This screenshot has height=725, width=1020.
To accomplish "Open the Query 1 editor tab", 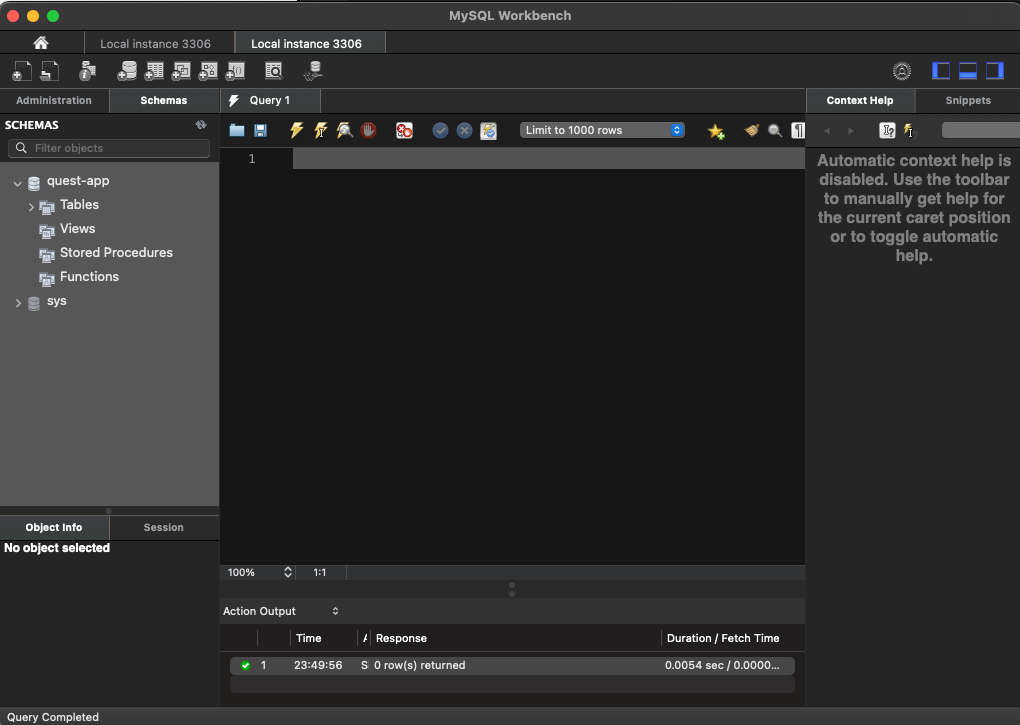I will coord(270,101).
